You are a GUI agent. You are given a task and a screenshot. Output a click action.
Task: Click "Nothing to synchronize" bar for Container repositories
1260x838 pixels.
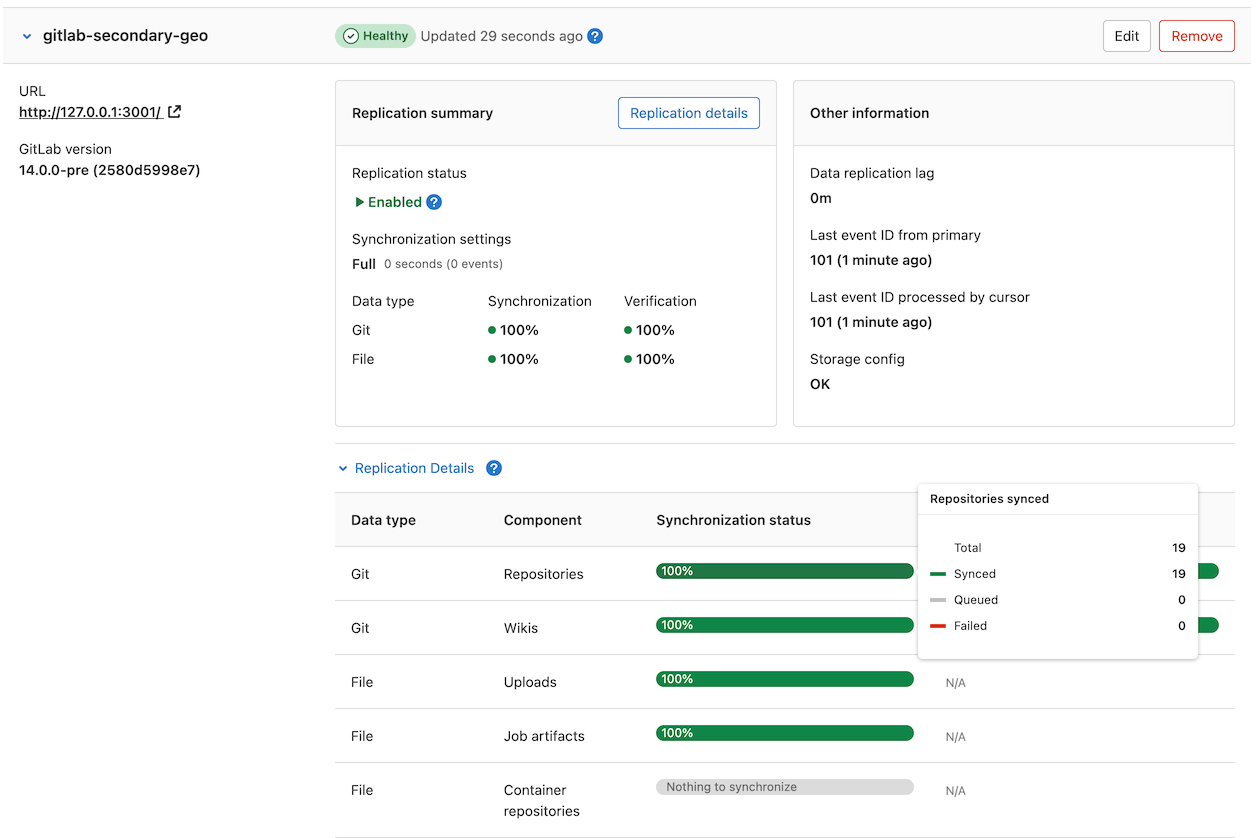784,786
